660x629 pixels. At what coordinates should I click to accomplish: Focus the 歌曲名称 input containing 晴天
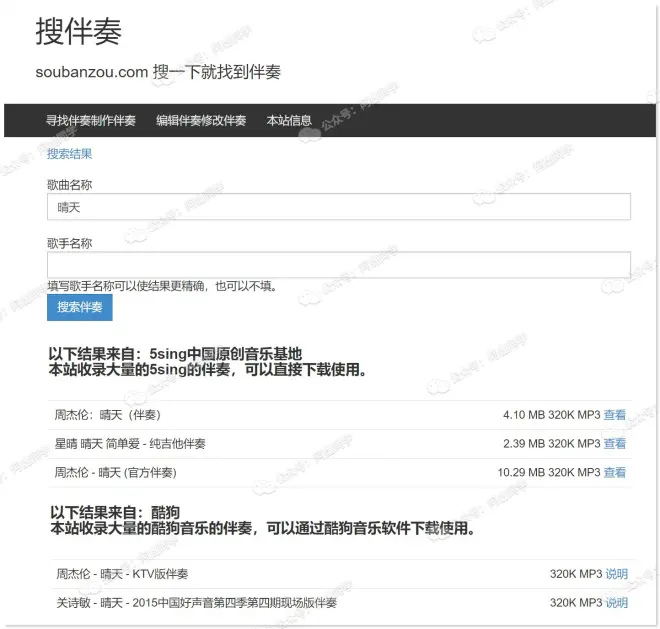click(338, 207)
